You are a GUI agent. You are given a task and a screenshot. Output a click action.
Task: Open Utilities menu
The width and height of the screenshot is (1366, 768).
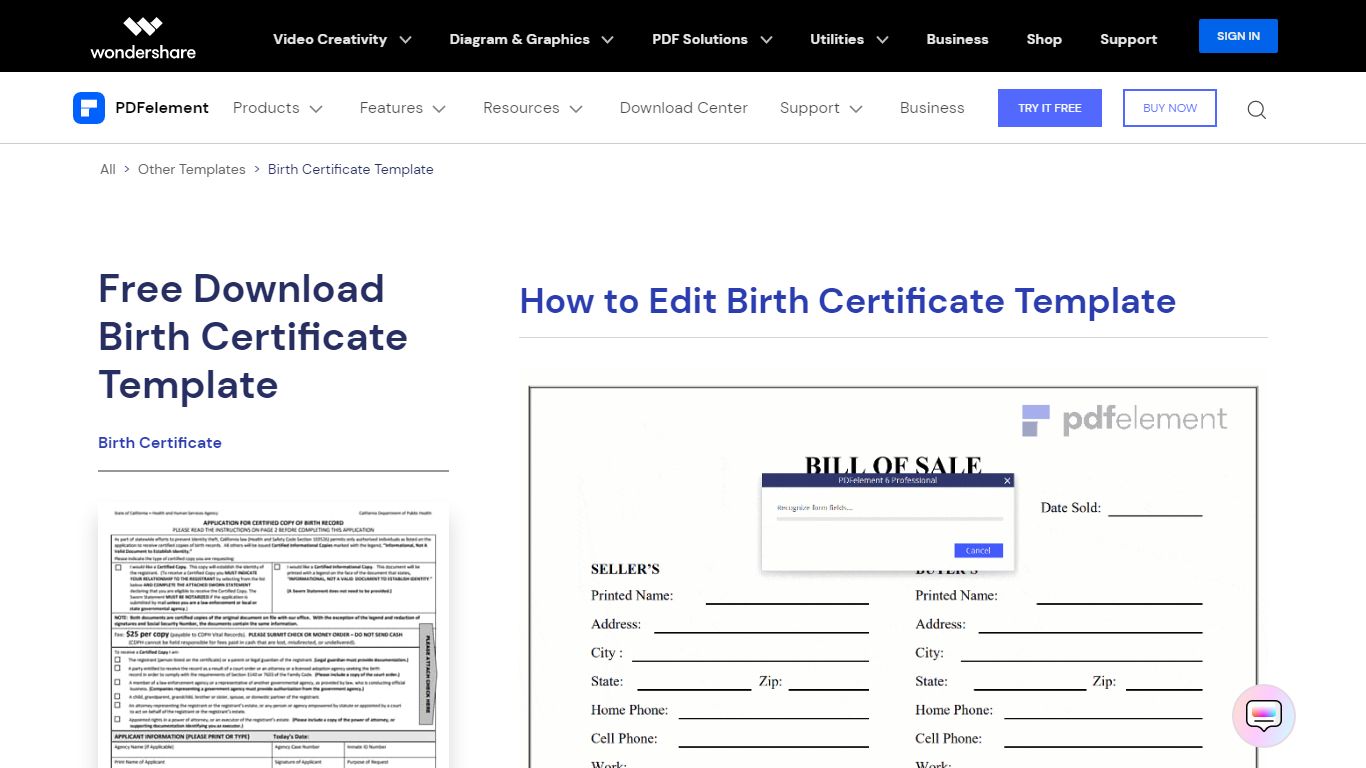point(837,39)
